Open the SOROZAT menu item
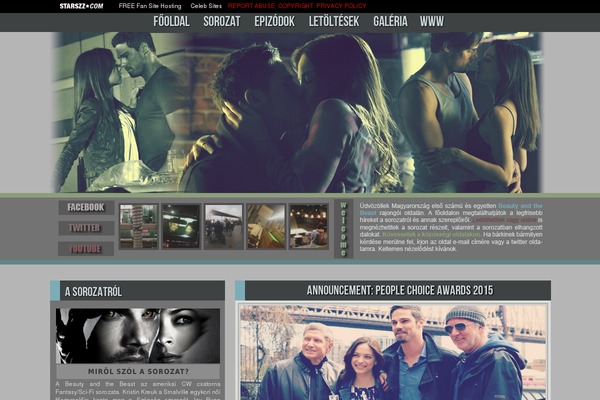 click(x=222, y=21)
